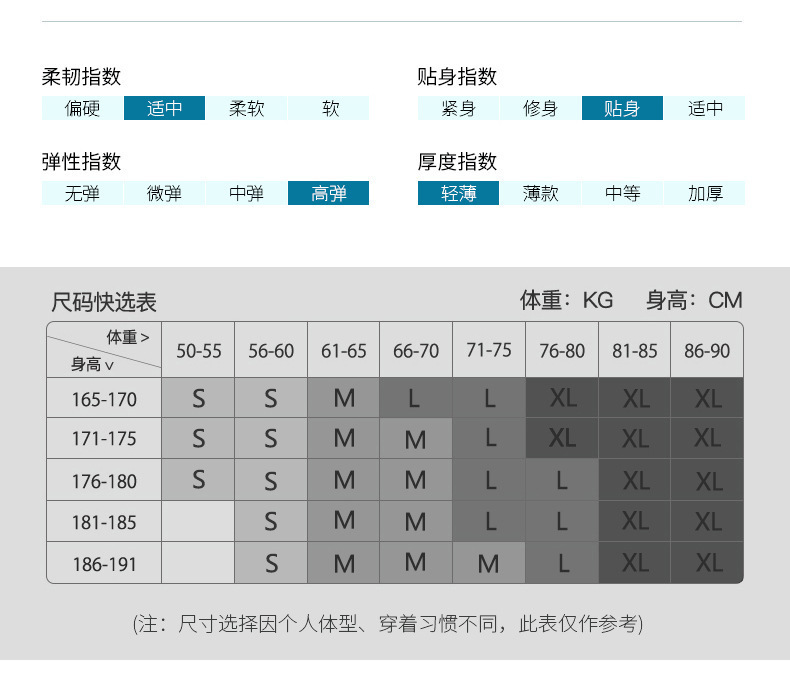Click the 薄款 thickness option

pyautogui.click(x=540, y=193)
